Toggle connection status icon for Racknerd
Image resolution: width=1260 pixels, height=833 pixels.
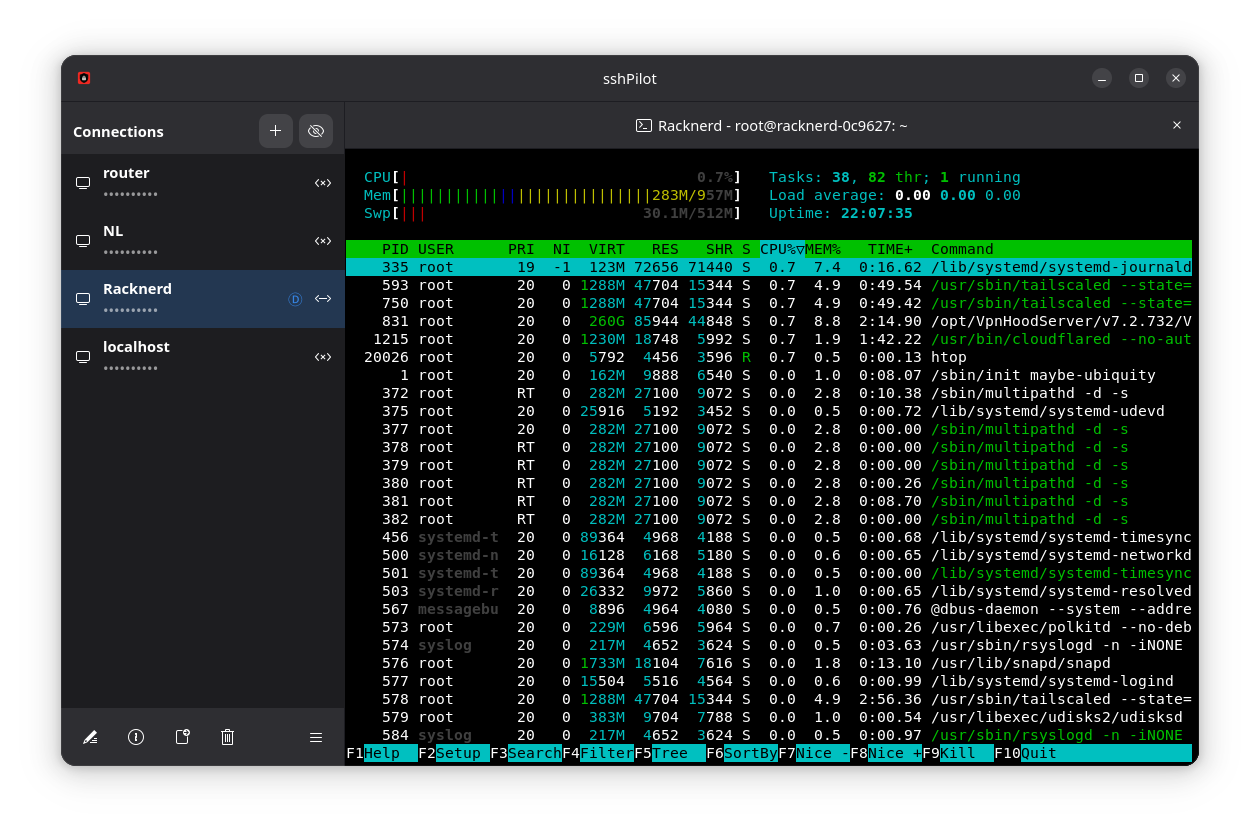(x=323, y=299)
